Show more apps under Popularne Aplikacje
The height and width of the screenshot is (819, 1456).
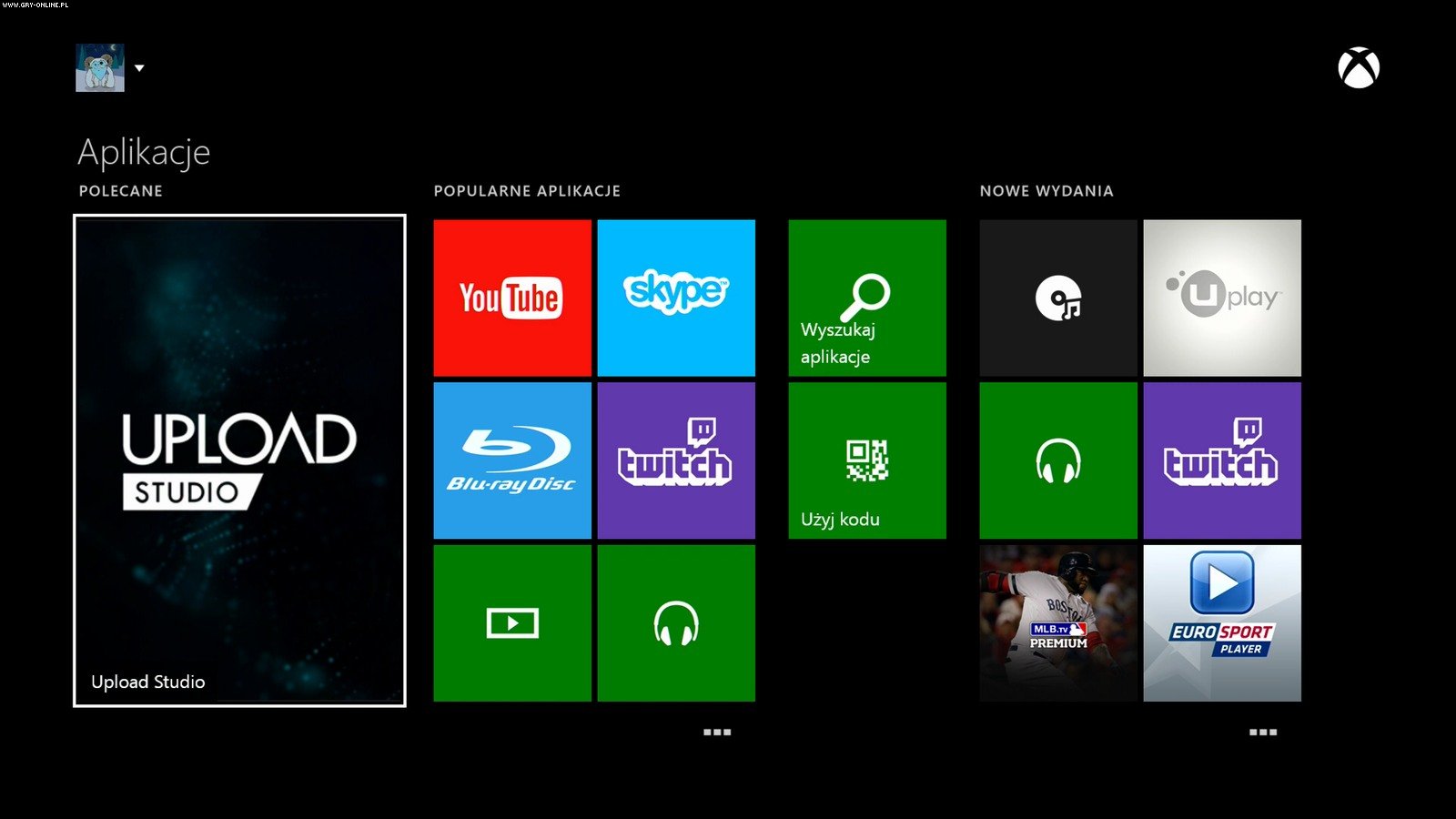717,732
